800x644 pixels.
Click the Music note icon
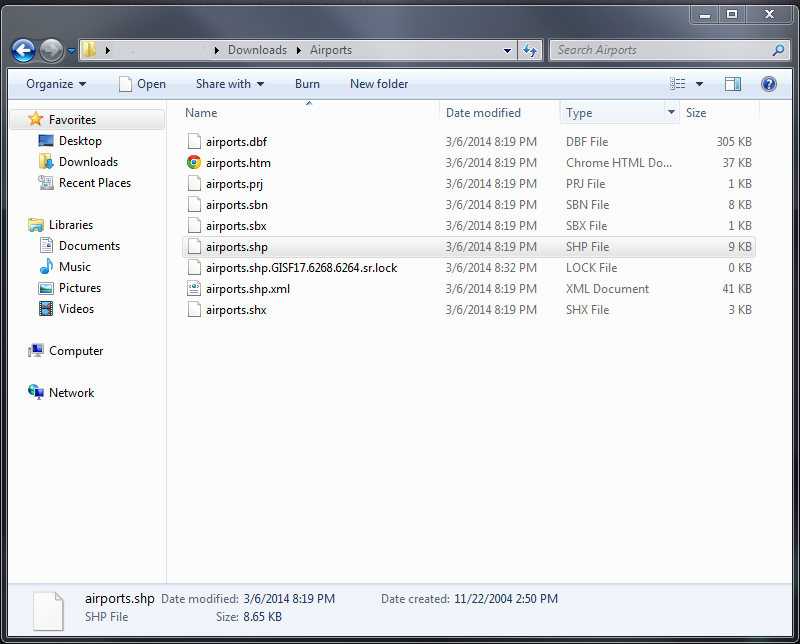coord(46,266)
